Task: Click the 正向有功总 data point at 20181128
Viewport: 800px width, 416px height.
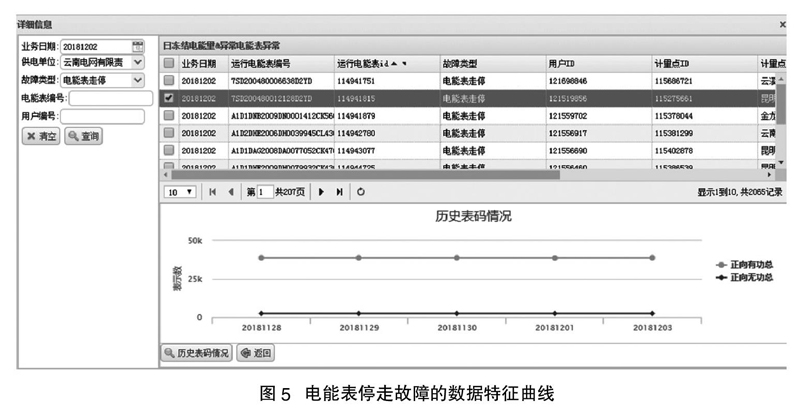Action: (261, 258)
